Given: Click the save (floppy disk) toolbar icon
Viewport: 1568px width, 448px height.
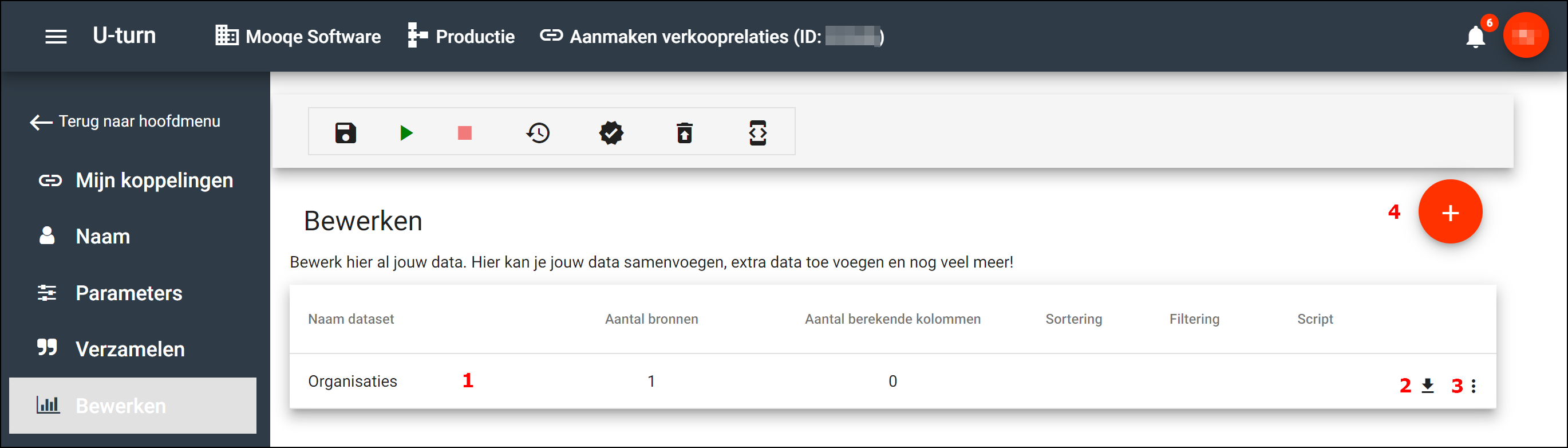Looking at the screenshot, I should point(345,133).
